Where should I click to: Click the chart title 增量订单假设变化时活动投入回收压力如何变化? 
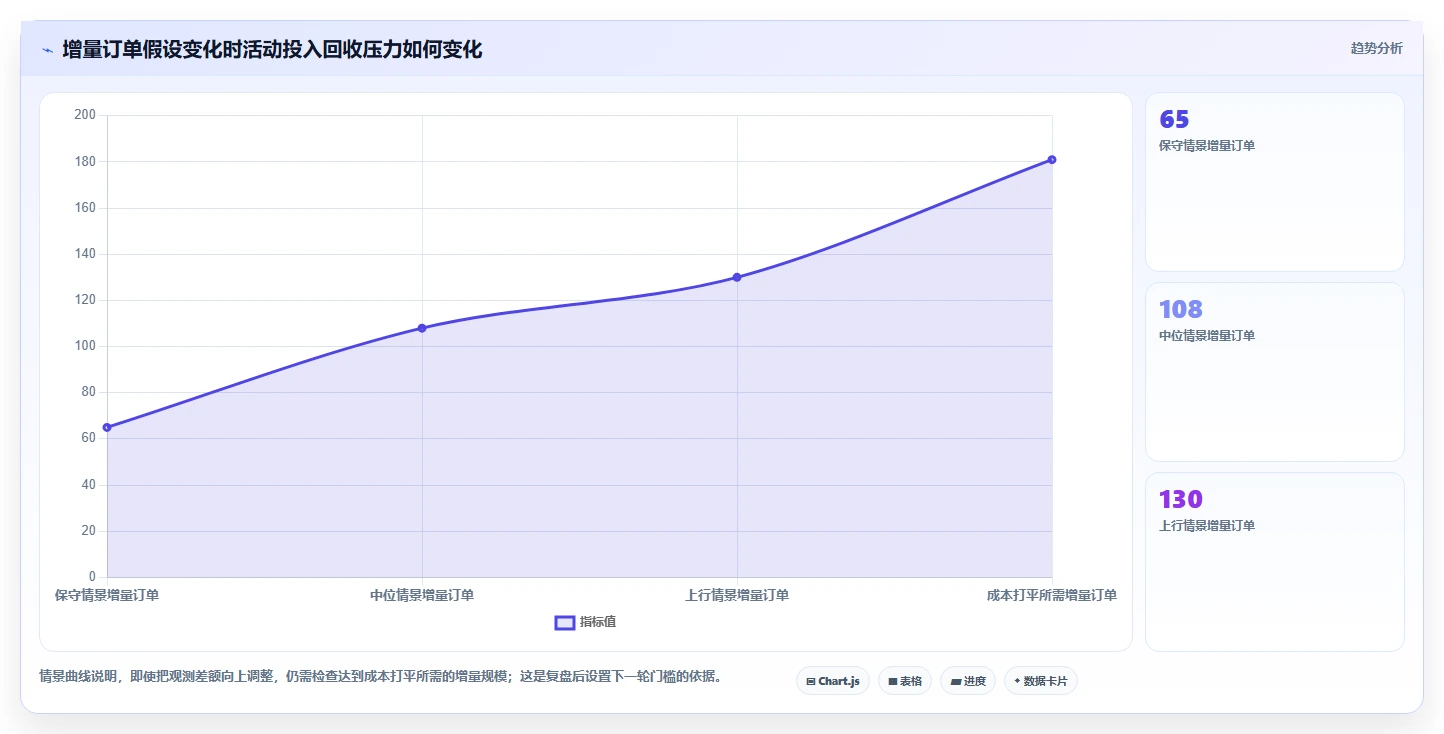pos(272,49)
